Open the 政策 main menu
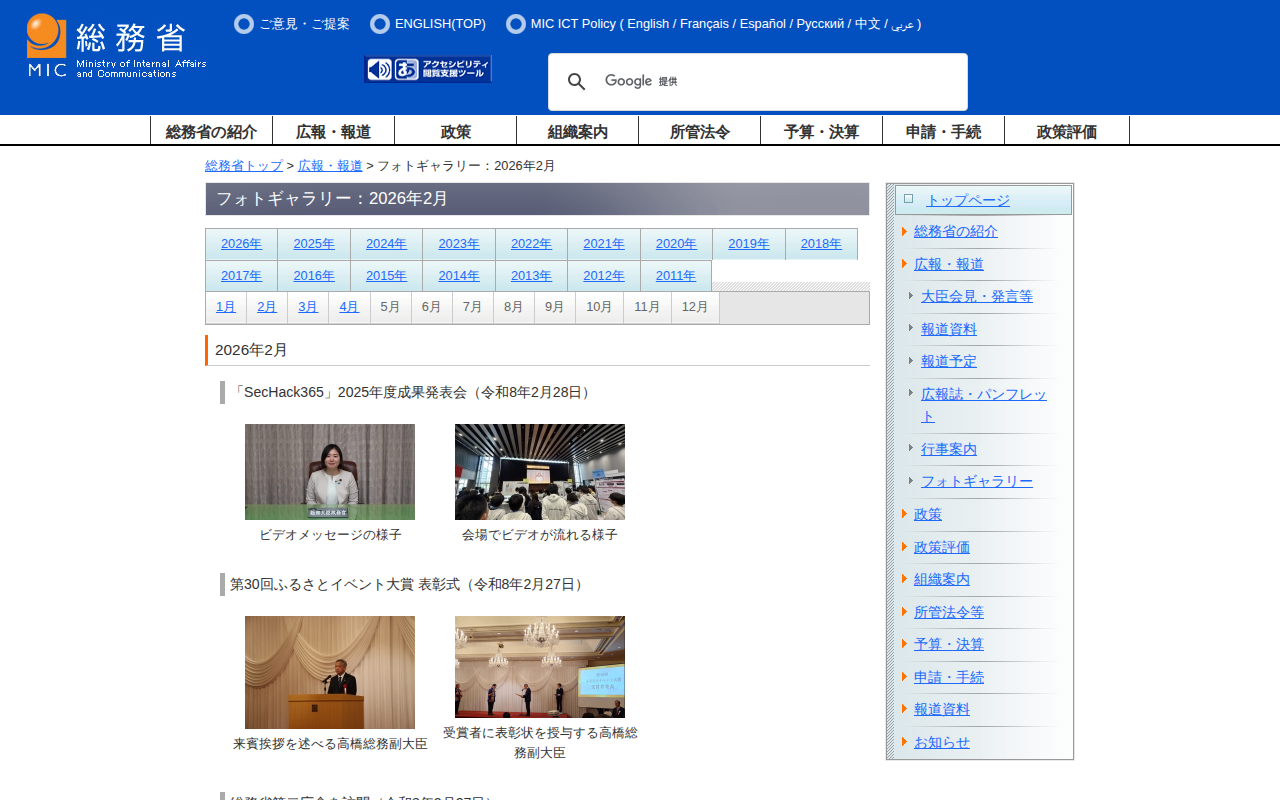Image resolution: width=1280 pixels, height=800 pixels. tap(456, 131)
